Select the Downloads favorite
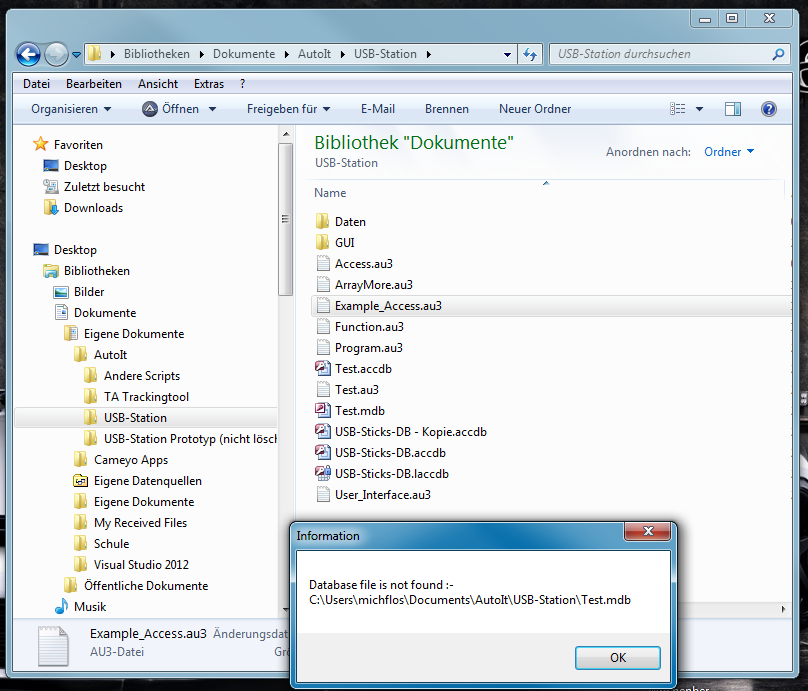Screen dimensions: 808x691 (93, 208)
